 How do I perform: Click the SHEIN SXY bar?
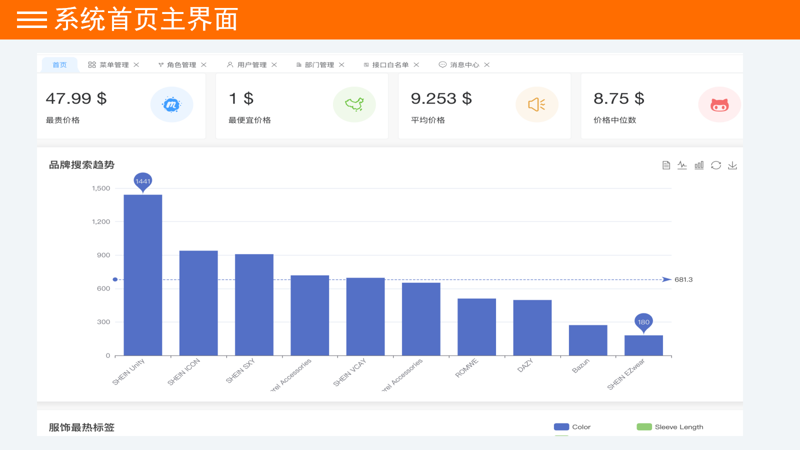click(x=254, y=305)
